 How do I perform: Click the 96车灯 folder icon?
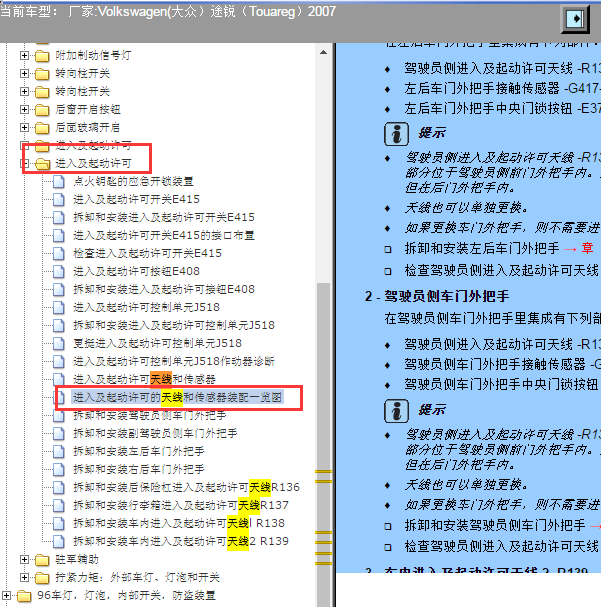pos(24,596)
